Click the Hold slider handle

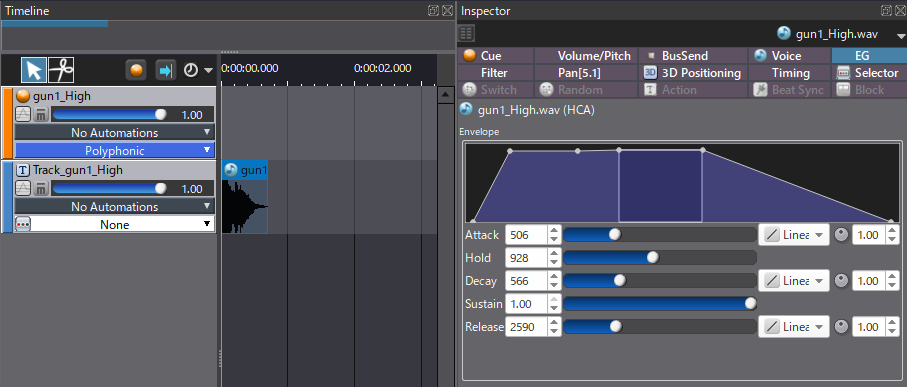tap(652, 257)
